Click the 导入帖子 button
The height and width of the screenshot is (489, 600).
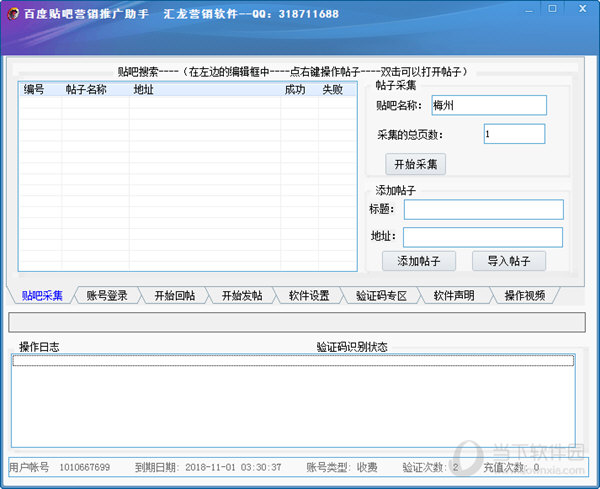tap(509, 261)
